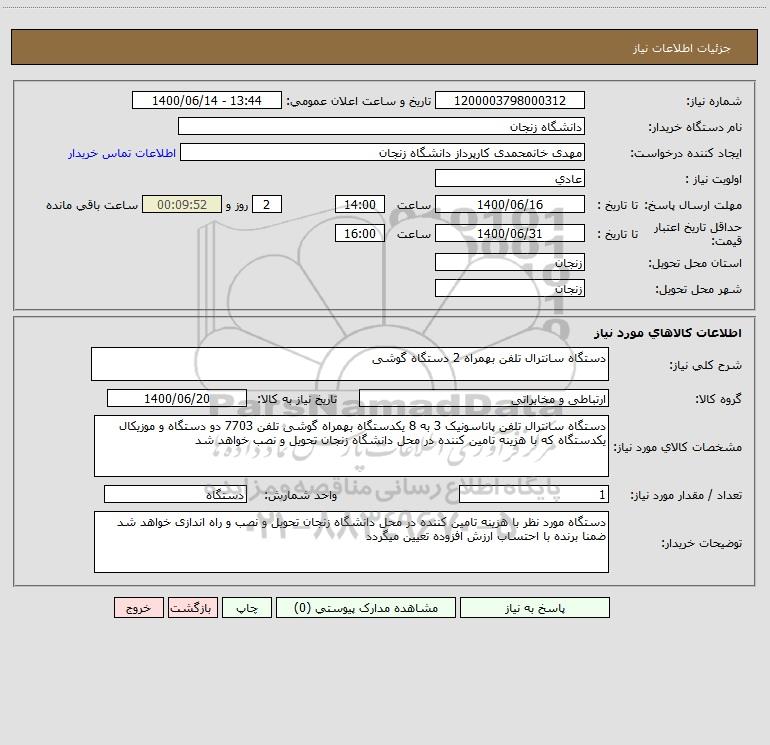Click the نام دستگاه خریدار label
This screenshot has height=745, width=770.
(695, 128)
